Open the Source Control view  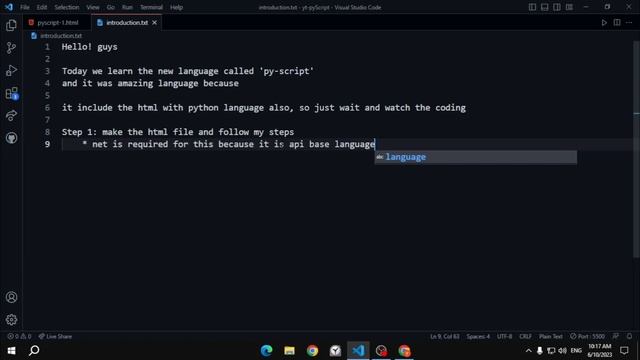tap(11, 48)
